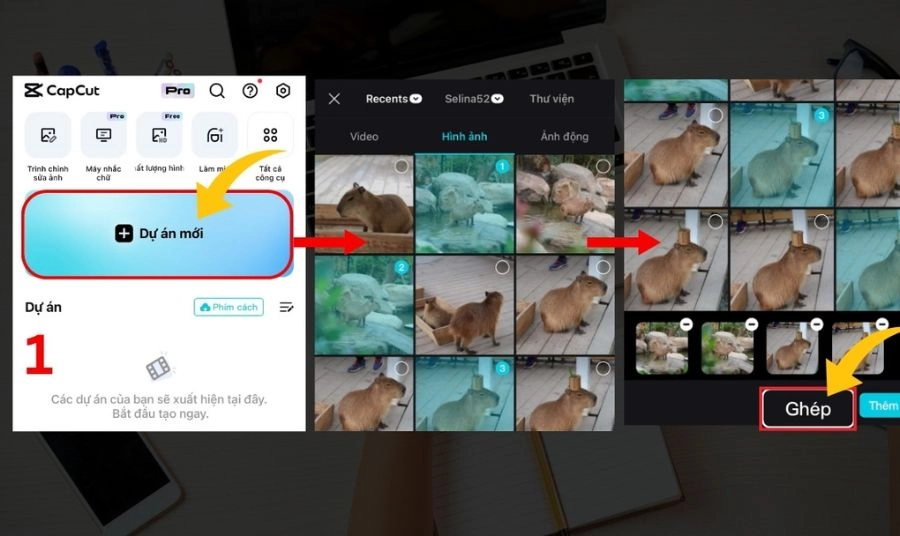
Task: Switch to the Ảnh động tab
Action: pos(564,137)
